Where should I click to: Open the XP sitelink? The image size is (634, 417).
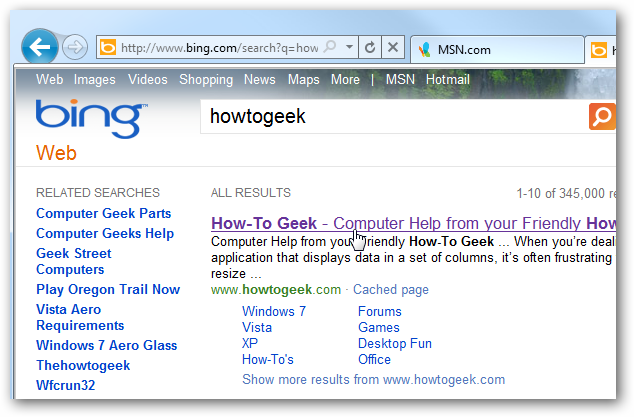(249, 343)
